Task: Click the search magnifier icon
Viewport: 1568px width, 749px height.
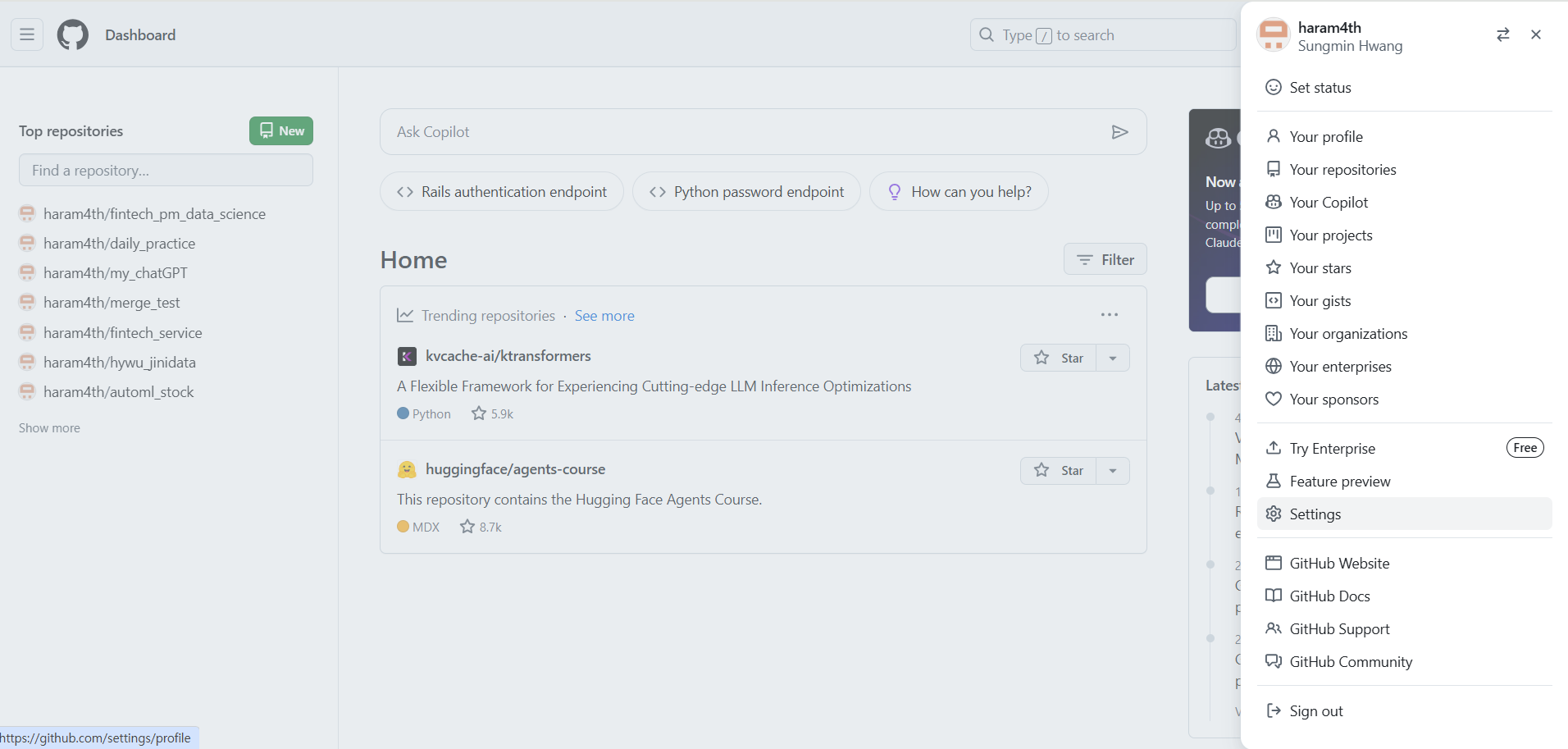Action: tap(987, 34)
